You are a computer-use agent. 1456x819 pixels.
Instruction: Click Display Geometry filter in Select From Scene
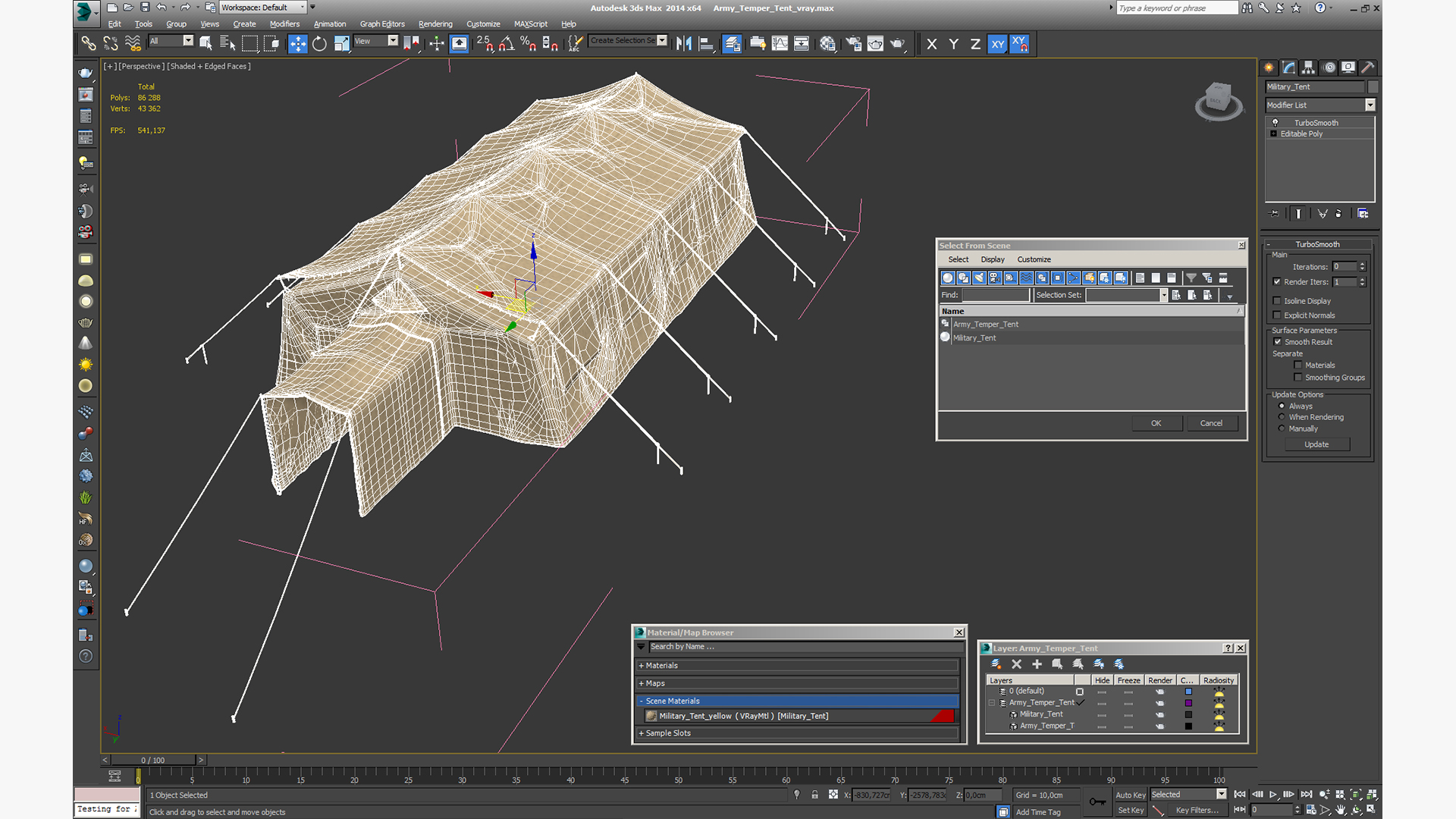point(948,278)
